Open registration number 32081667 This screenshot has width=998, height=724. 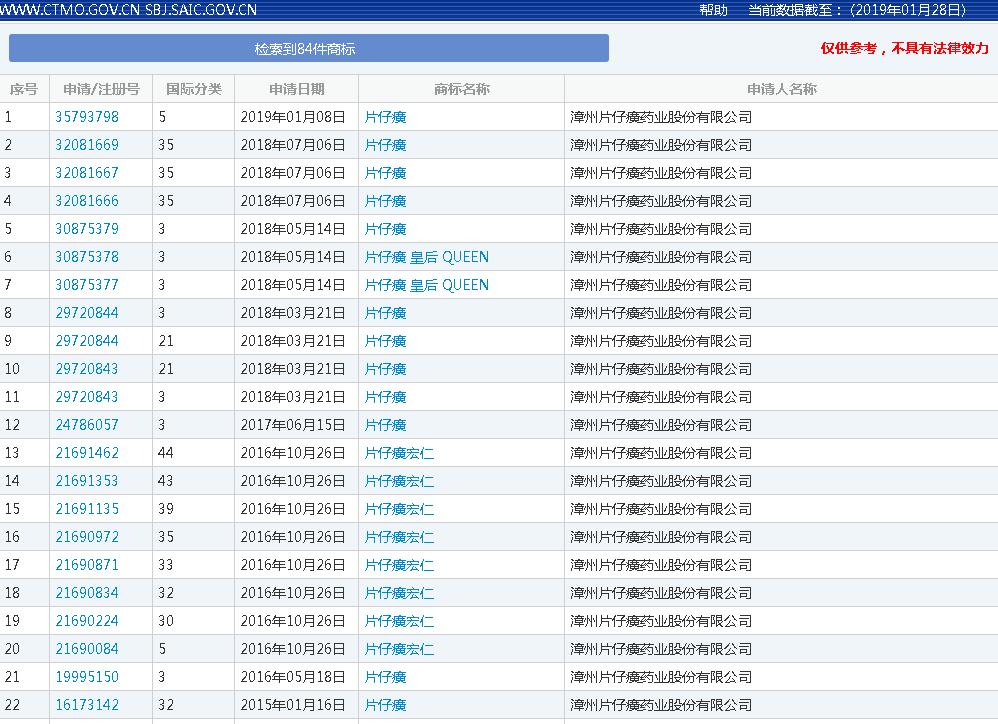coord(87,173)
